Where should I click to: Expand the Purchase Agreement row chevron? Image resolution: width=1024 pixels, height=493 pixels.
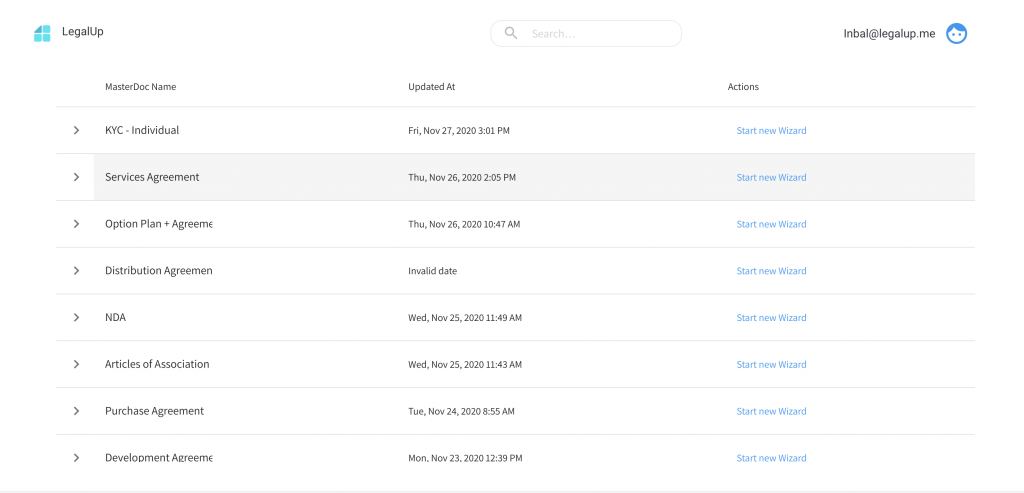[x=76, y=411]
